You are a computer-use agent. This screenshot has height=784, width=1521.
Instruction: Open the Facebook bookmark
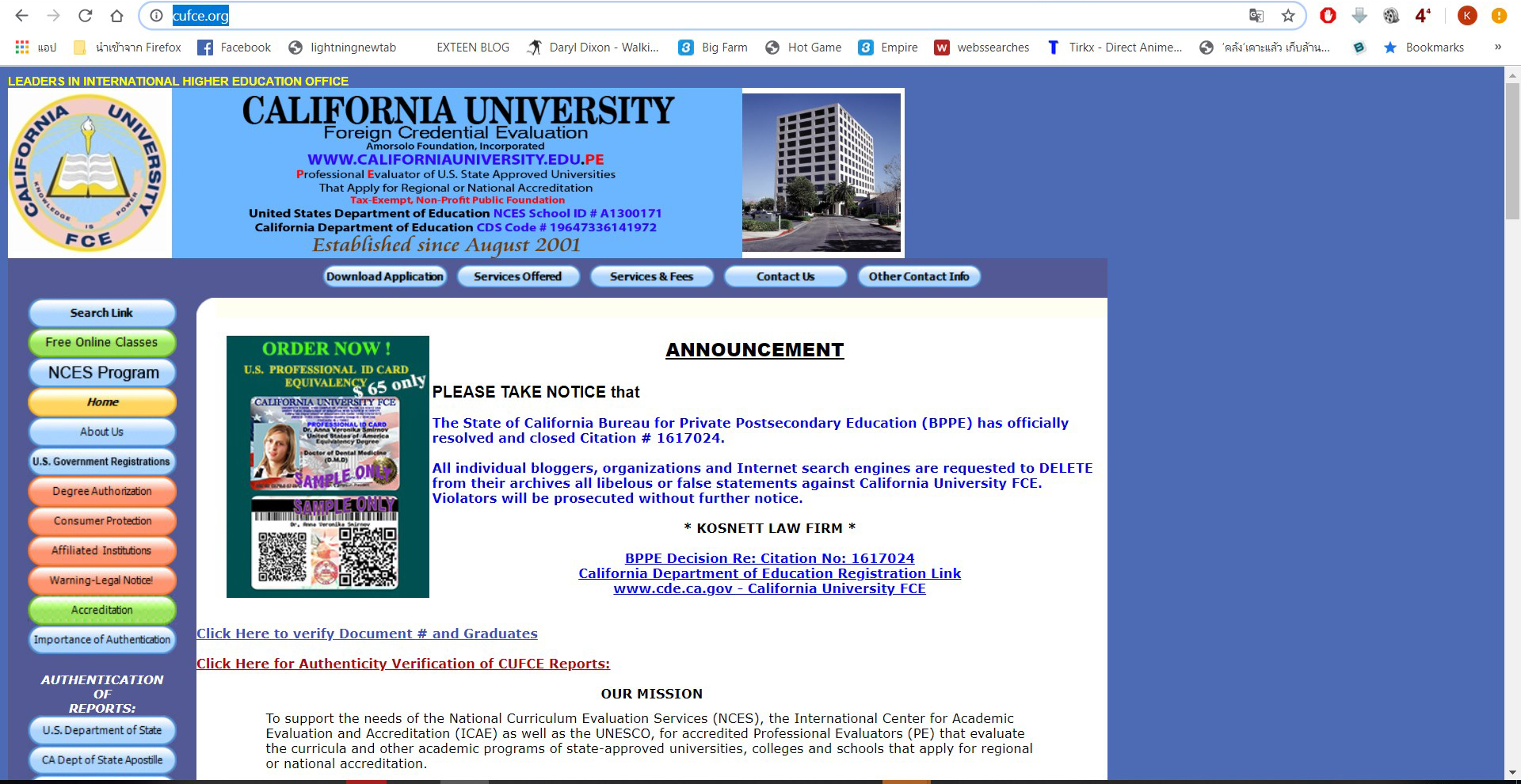[234, 48]
